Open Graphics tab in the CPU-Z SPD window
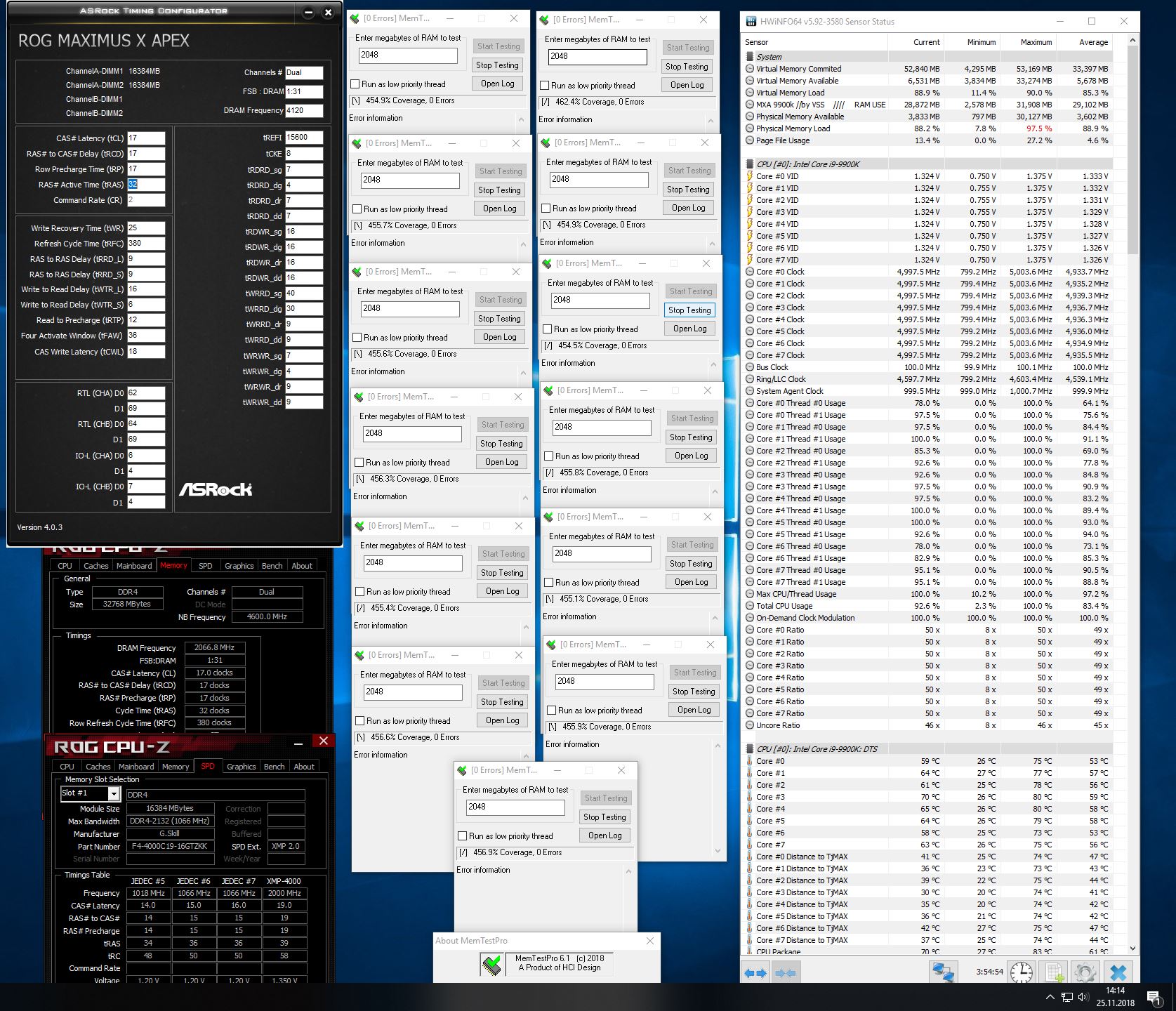This screenshot has height=1011, width=1176. click(x=242, y=767)
